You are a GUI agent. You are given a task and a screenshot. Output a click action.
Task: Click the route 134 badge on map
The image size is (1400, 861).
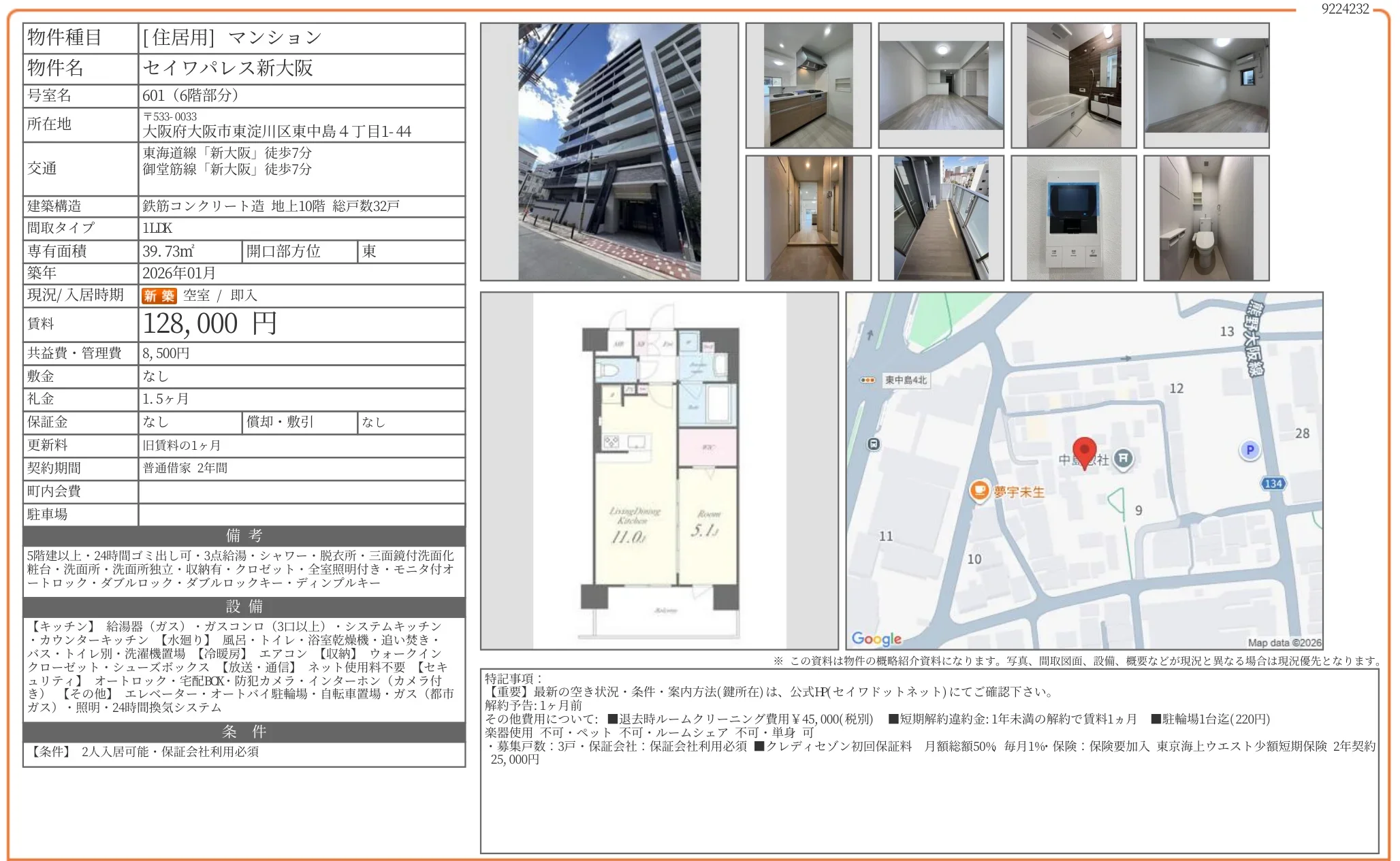[1273, 483]
